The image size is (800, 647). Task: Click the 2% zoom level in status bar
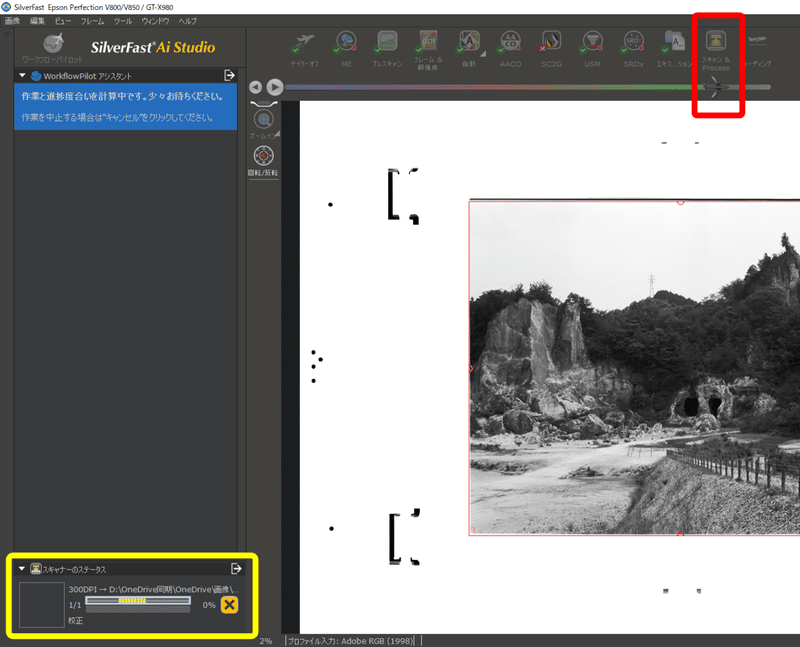[x=266, y=641]
